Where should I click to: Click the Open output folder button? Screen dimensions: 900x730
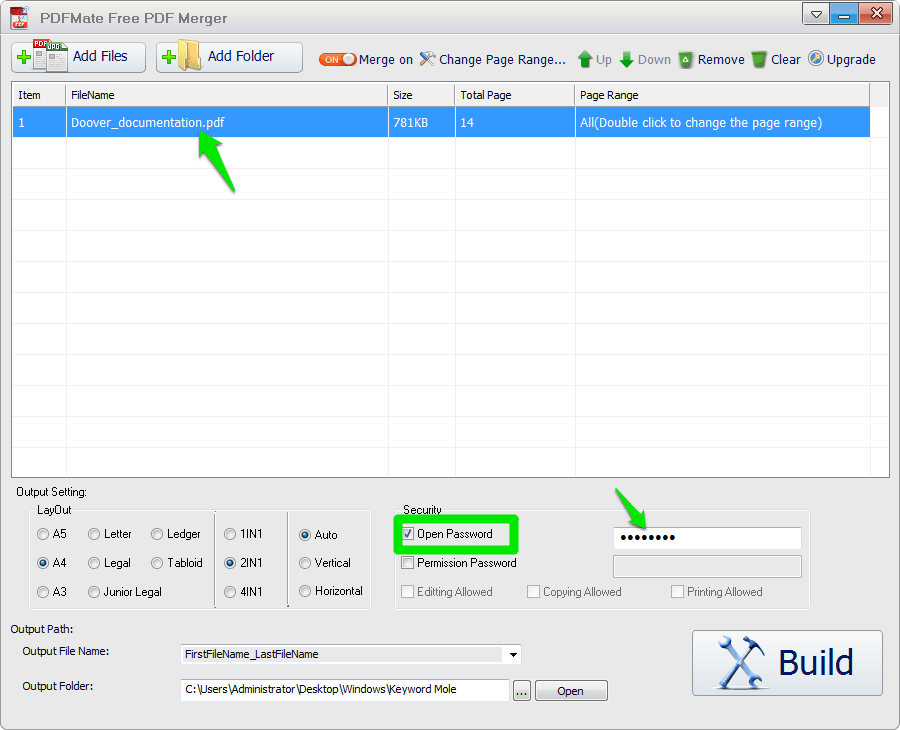click(x=571, y=691)
